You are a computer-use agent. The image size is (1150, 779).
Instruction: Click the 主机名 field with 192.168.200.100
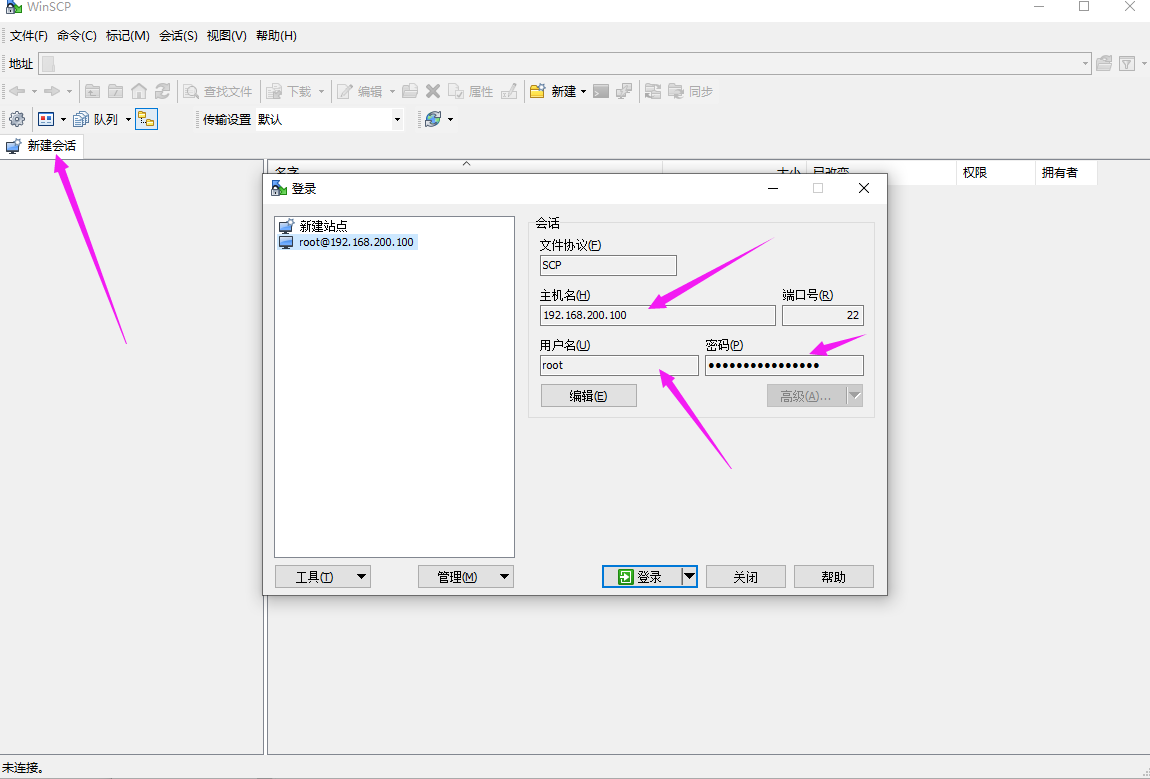[657, 315]
